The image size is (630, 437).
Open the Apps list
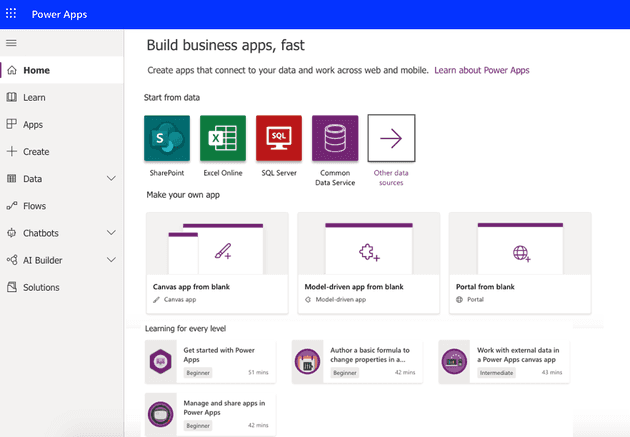(x=62, y=125)
